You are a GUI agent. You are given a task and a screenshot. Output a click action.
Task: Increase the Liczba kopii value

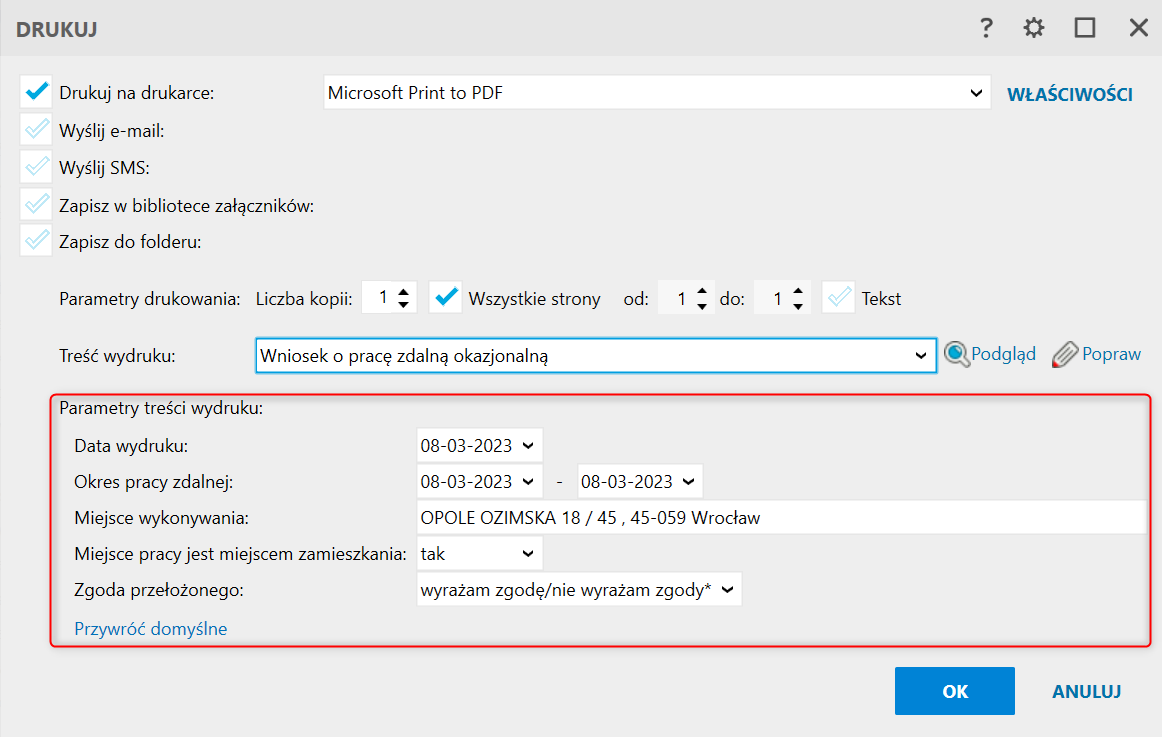(x=404, y=291)
